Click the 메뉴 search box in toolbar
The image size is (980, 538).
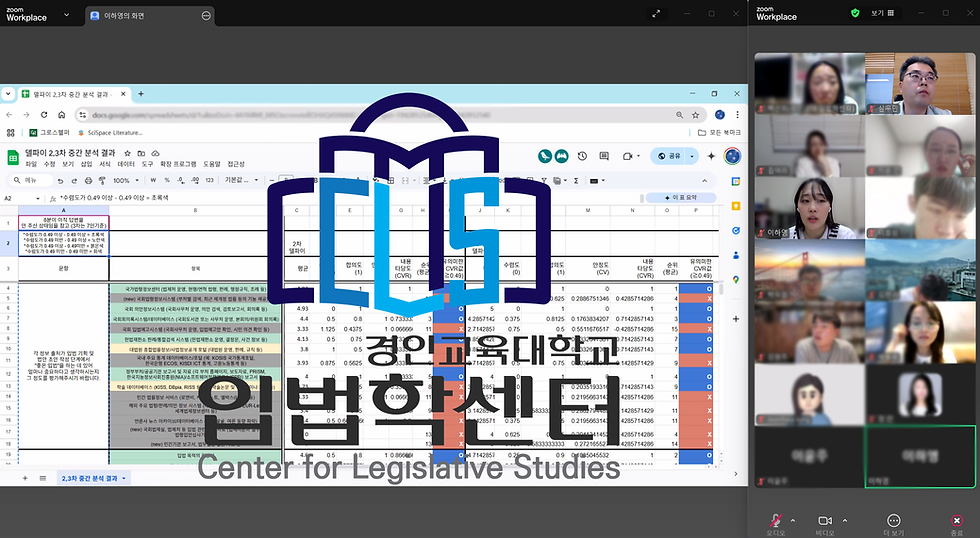coord(31,181)
